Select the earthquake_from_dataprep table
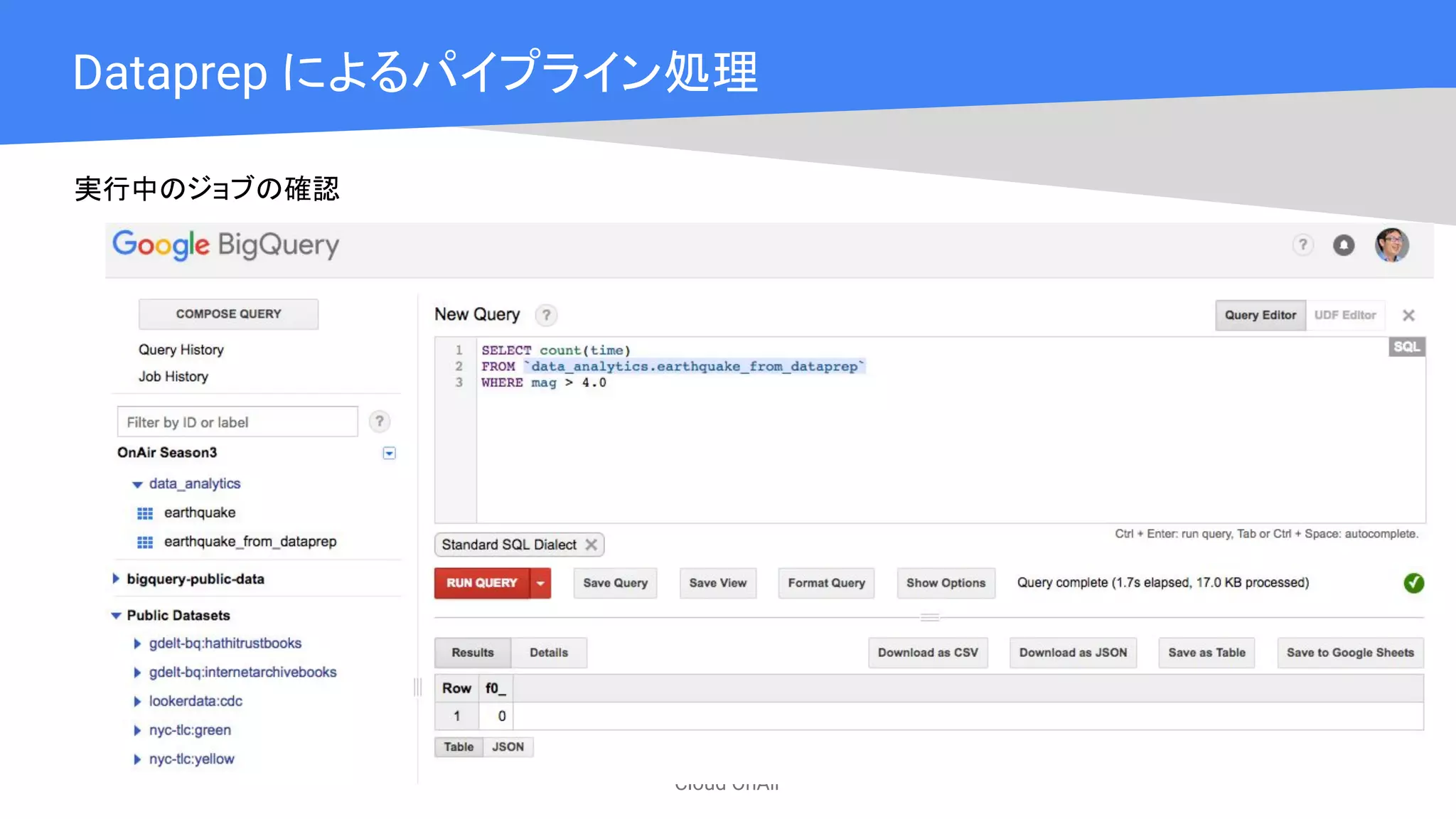 click(250, 542)
